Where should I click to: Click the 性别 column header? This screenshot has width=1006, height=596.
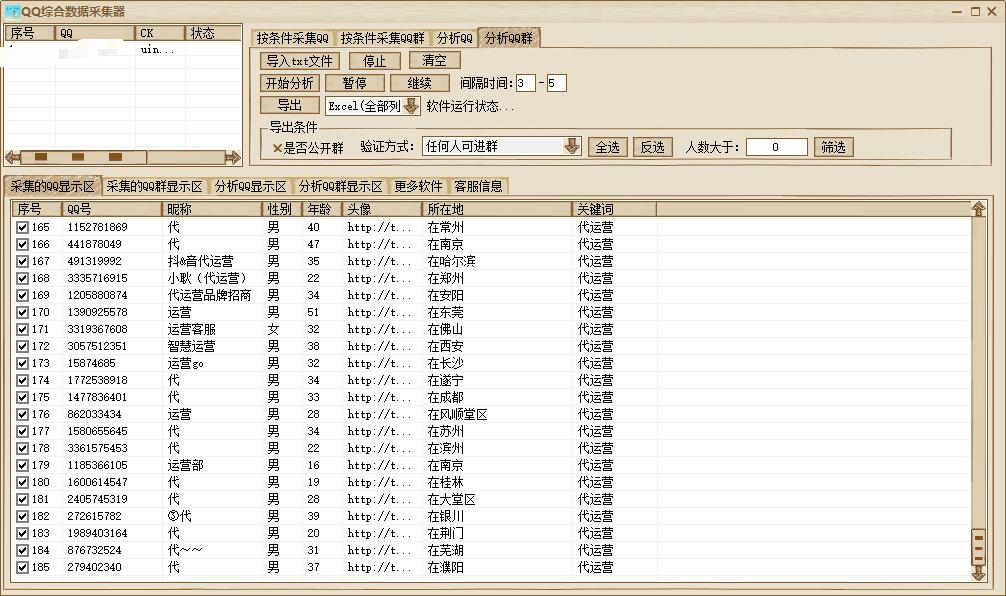coord(282,209)
